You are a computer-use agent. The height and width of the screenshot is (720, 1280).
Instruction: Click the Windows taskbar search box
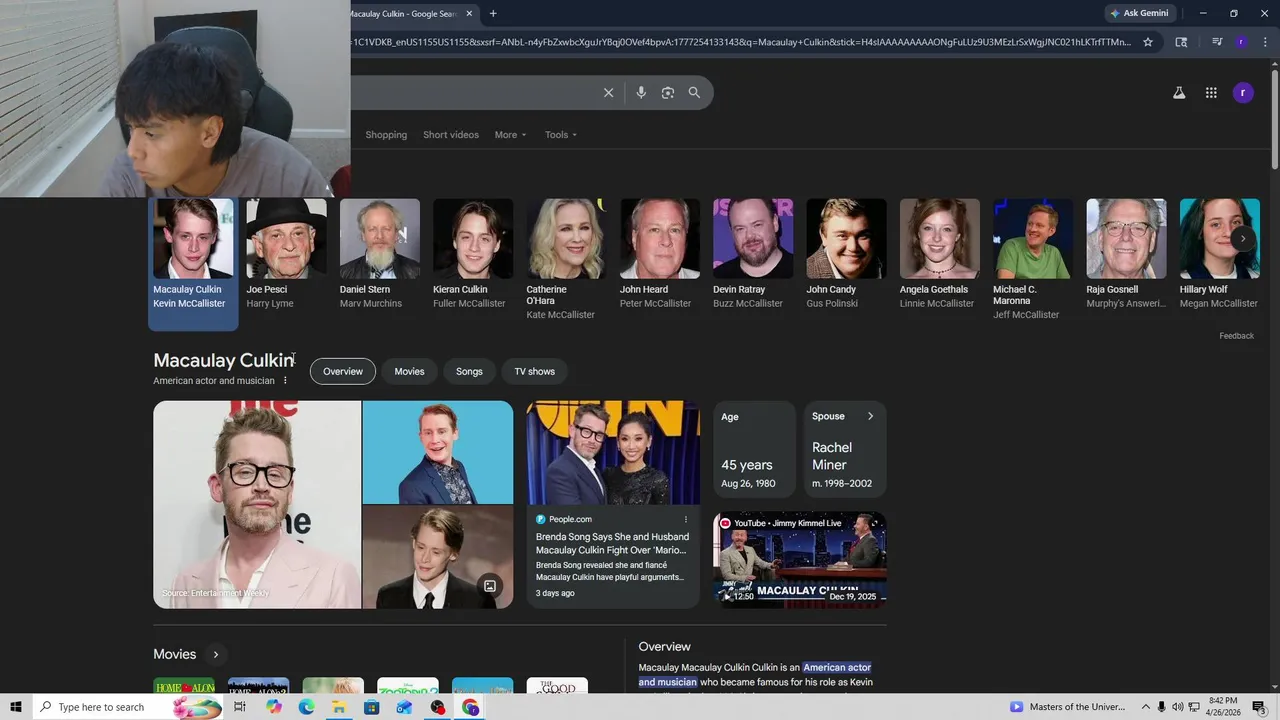[x=127, y=707]
